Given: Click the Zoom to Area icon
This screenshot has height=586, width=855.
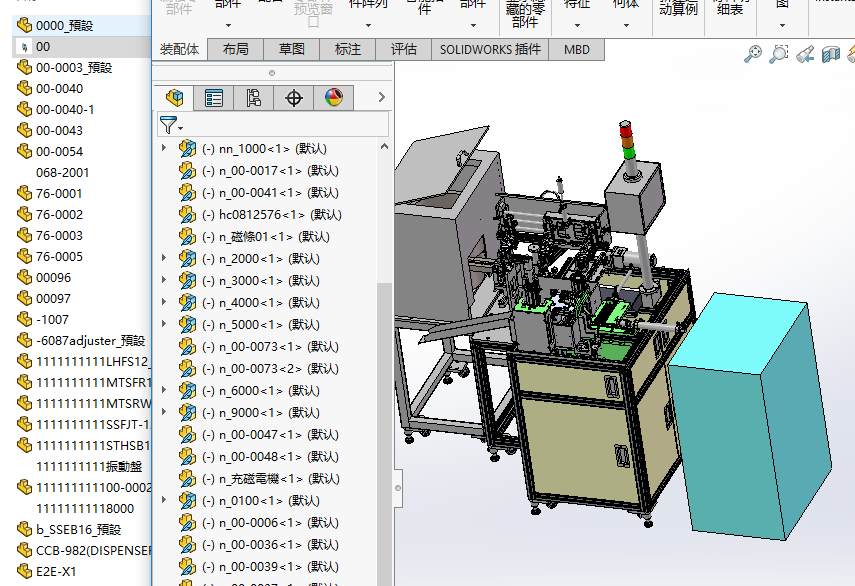Looking at the screenshot, I should point(779,54).
